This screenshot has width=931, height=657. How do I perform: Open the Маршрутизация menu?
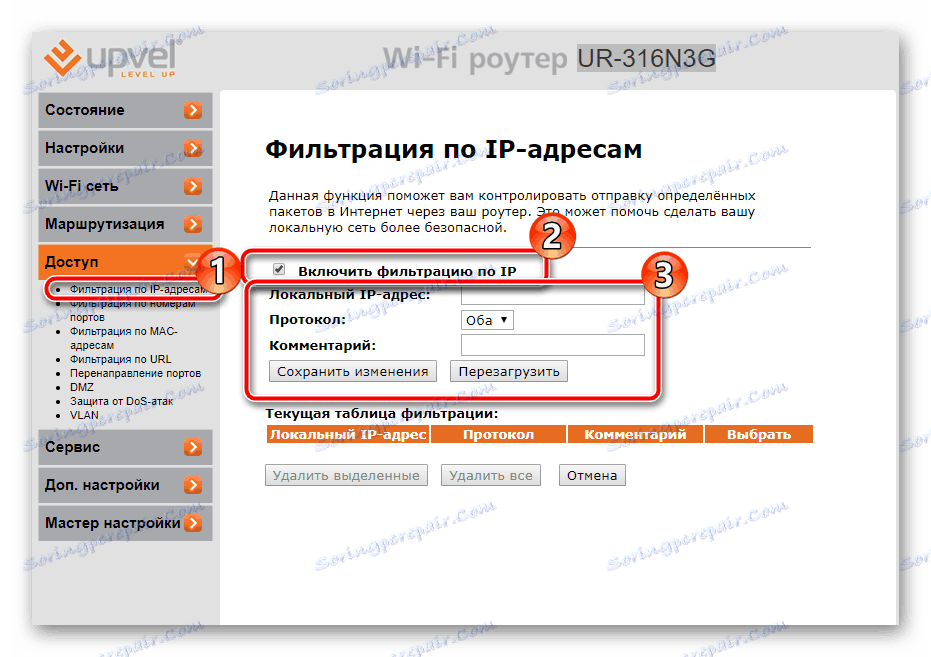point(125,224)
